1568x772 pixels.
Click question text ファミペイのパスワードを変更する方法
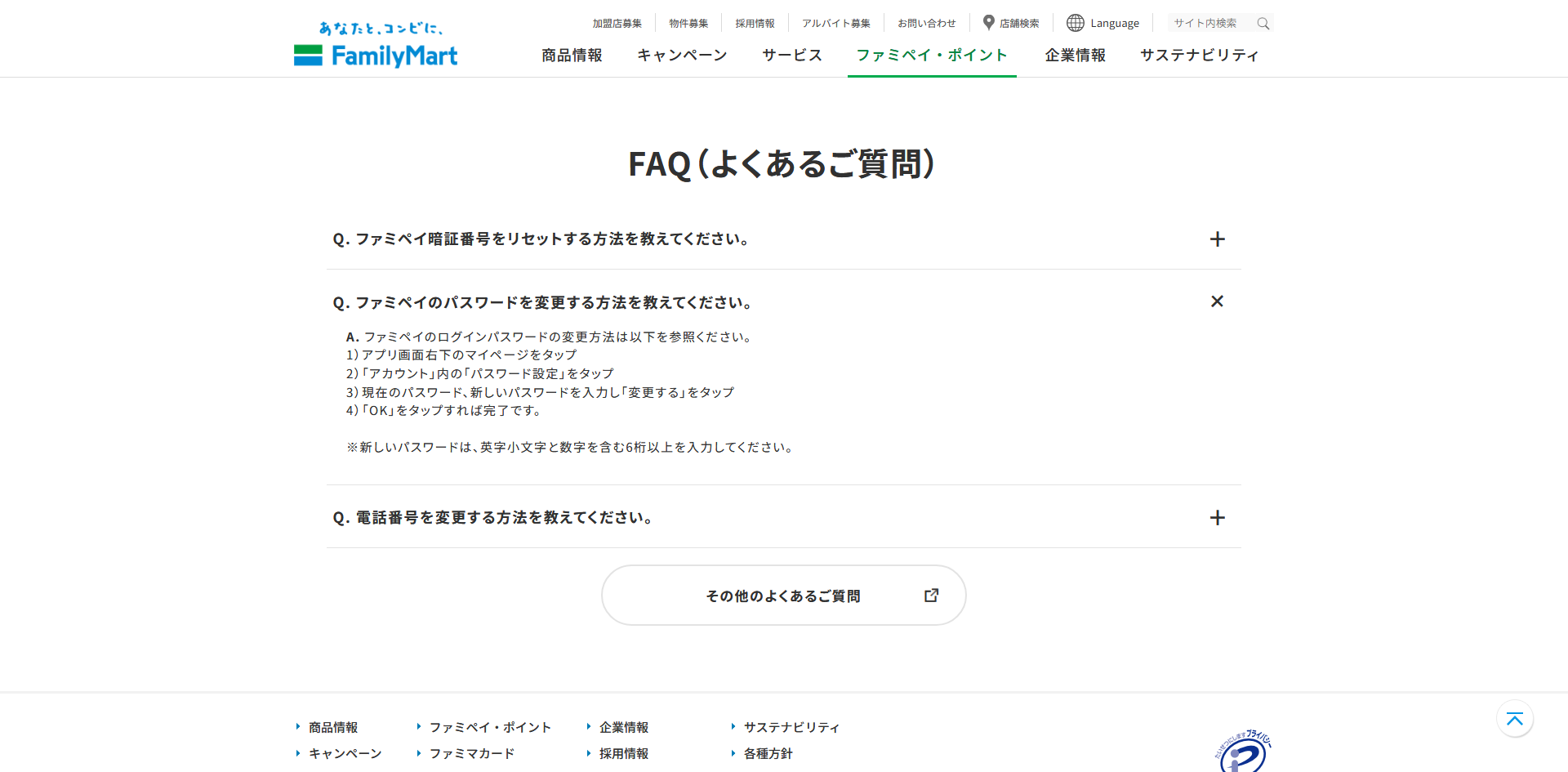click(542, 303)
